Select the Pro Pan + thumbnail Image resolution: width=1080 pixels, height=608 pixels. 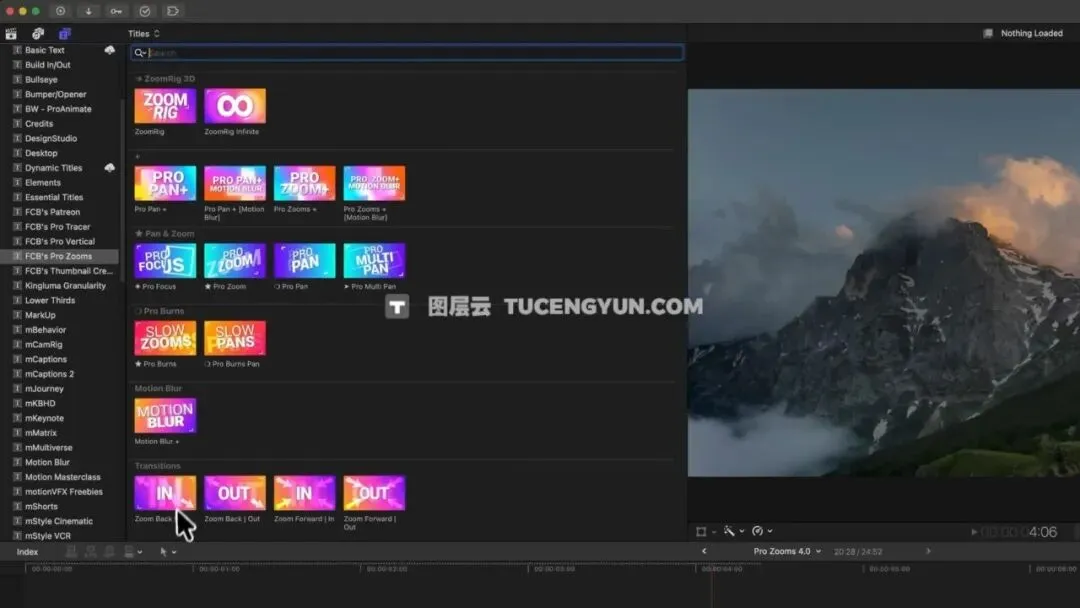[165, 183]
